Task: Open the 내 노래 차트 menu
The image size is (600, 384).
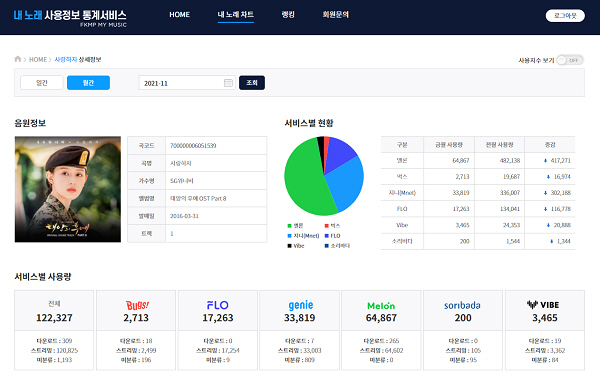Action: pyautogui.click(x=236, y=15)
